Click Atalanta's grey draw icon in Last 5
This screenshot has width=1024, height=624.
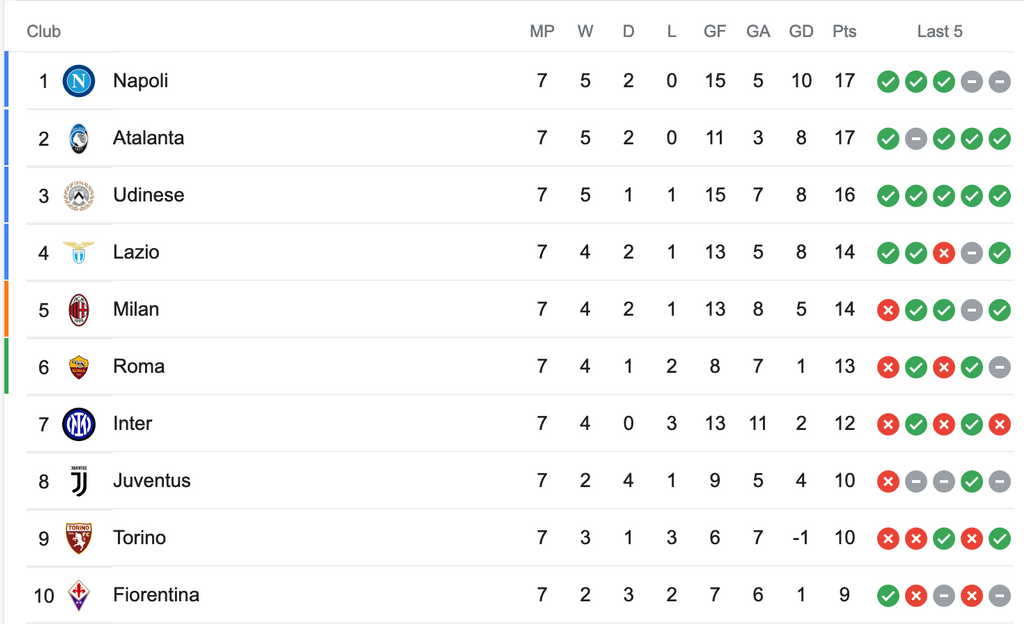916,138
